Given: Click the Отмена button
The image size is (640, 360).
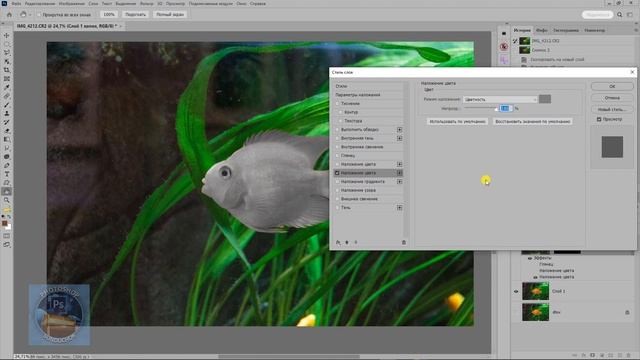Looking at the screenshot, I should point(612,98).
